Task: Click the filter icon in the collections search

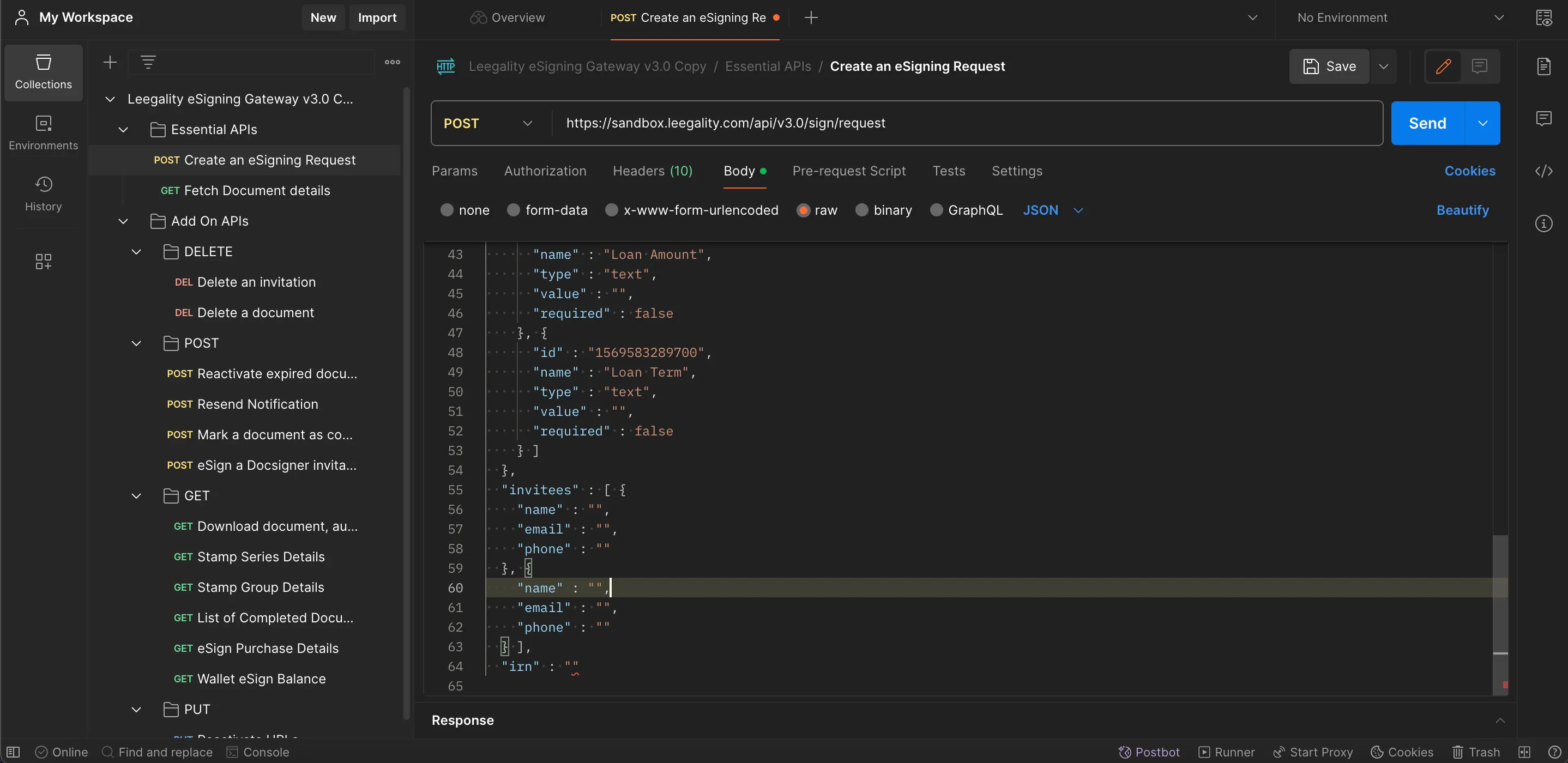Action: 148,62
